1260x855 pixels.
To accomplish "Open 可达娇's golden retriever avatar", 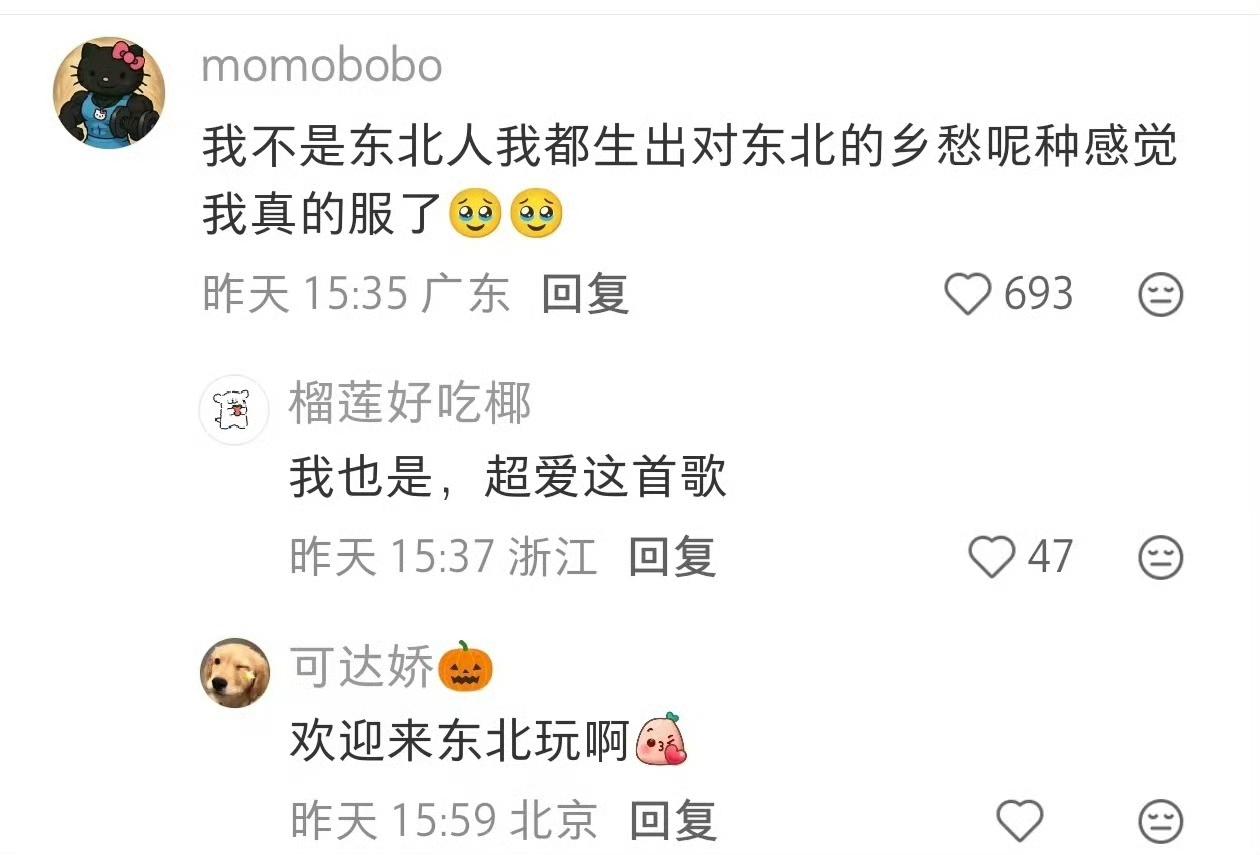I will (235, 673).
